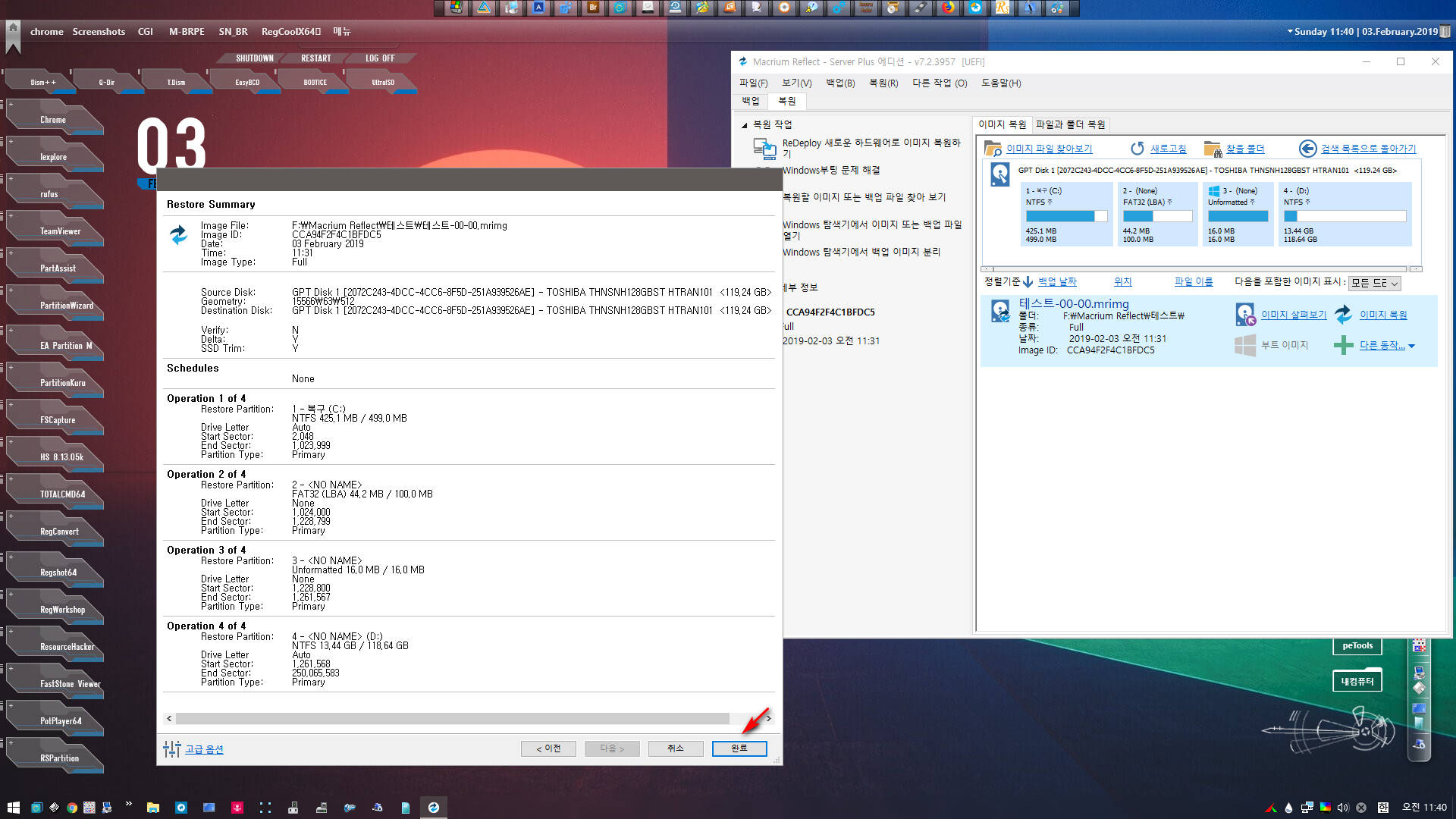Open the 파일(F) menu in Macrium Reflect

(x=753, y=83)
